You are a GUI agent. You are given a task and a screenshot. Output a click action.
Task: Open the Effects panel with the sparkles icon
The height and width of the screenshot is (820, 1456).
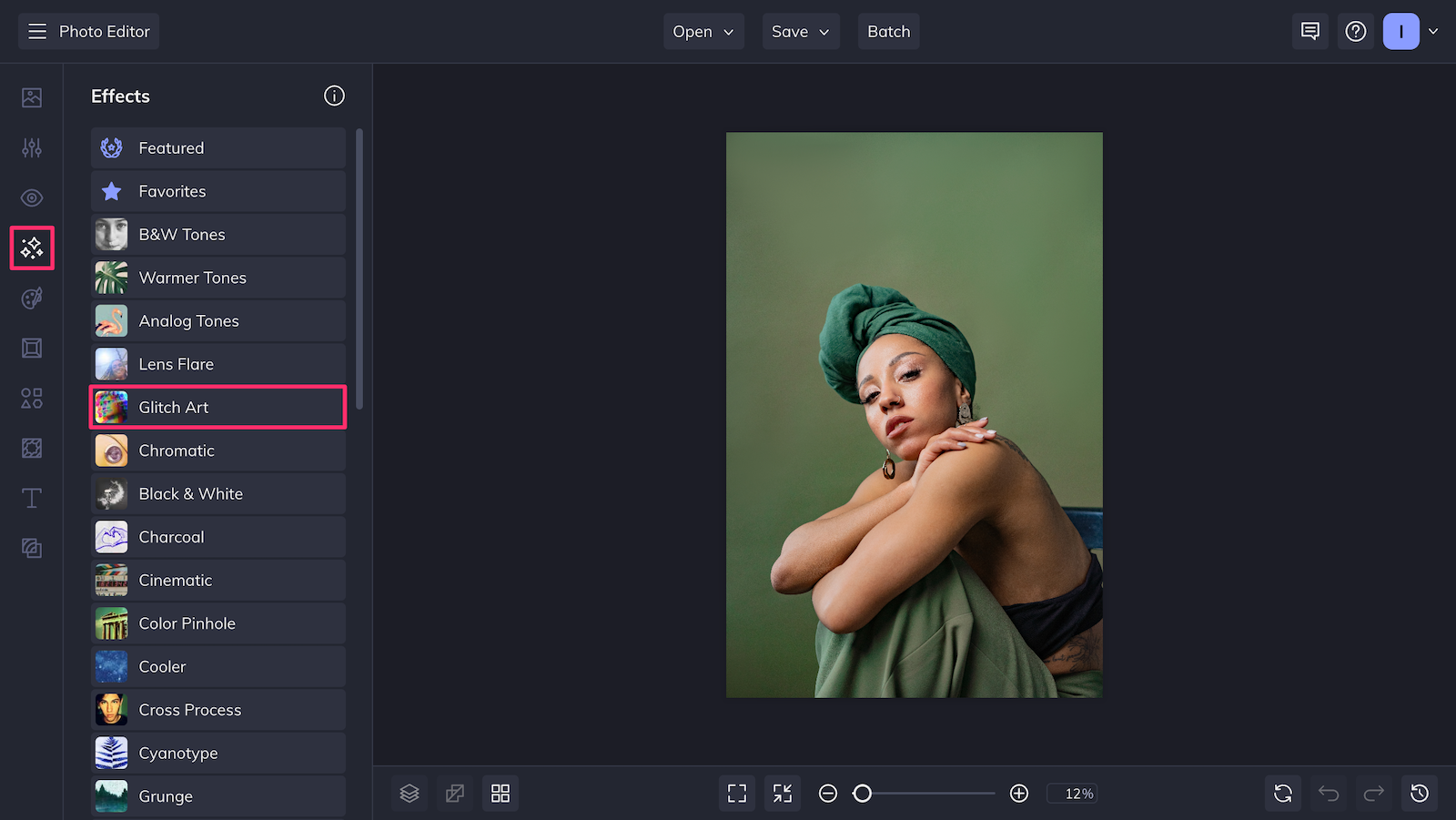[x=32, y=248]
